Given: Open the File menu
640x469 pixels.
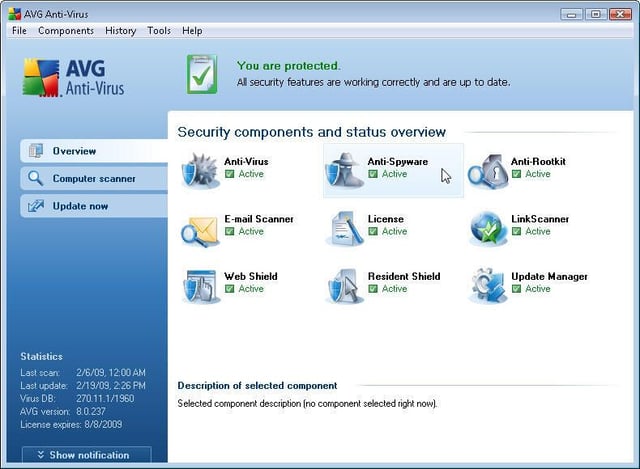Looking at the screenshot, I should point(19,31).
